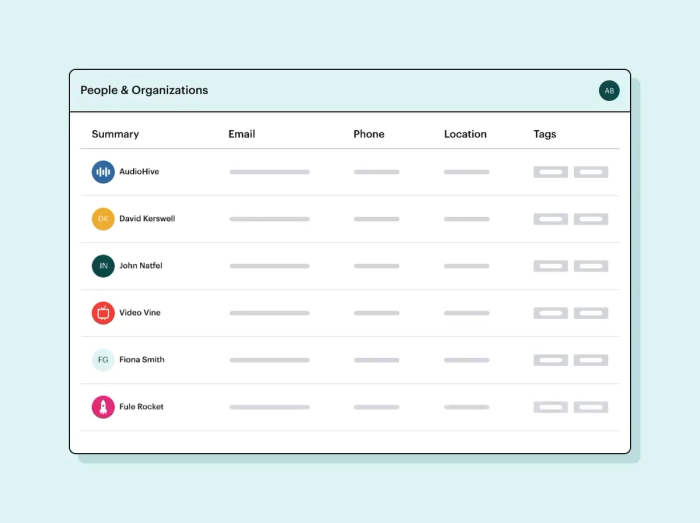Sort by the Email column header
Viewport: 700px width, 523px height.
[242, 134]
